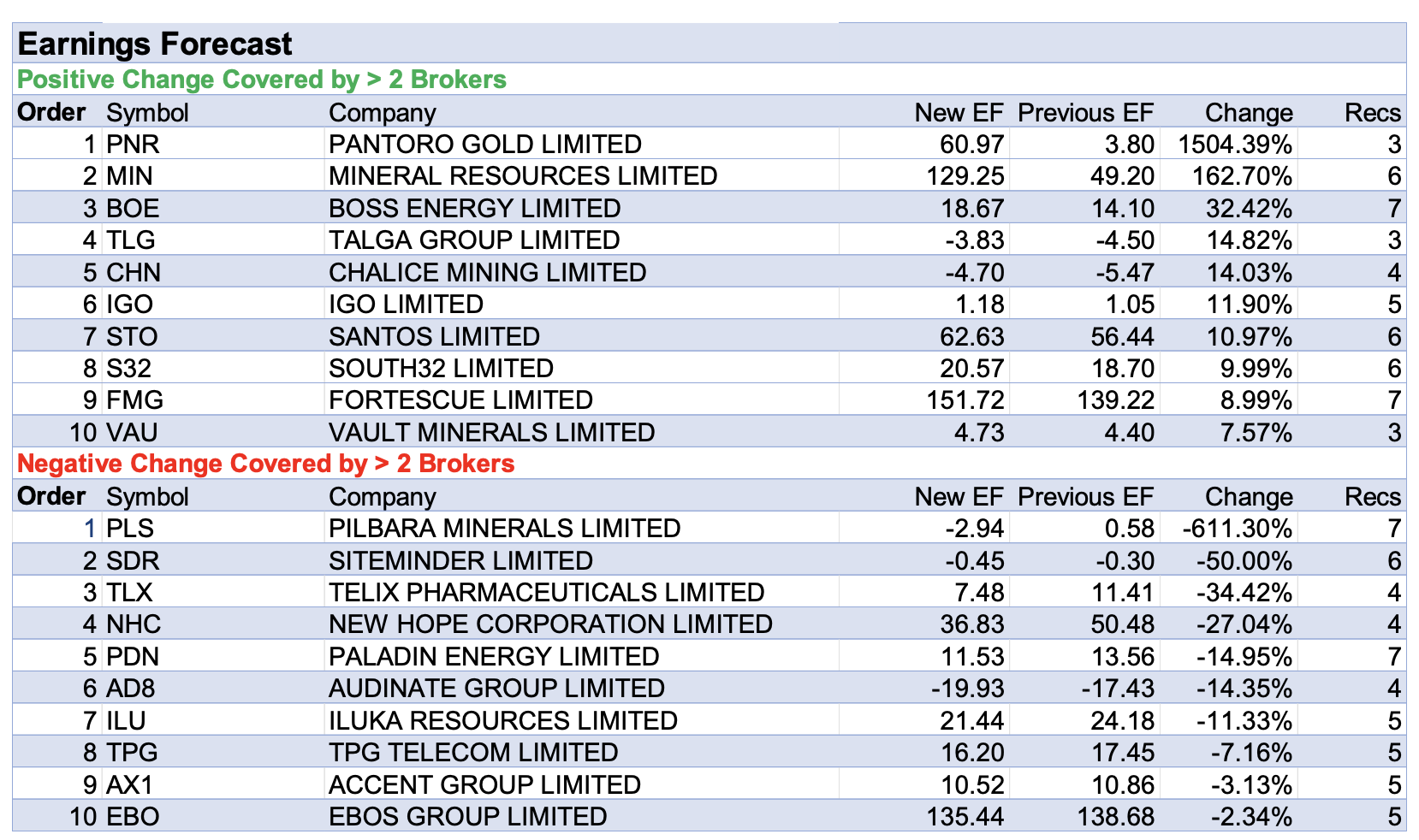The image size is (1419, 840).
Task: Select the MINERAL RESOURCES LIMITED cell
Action: pyautogui.click(x=523, y=176)
